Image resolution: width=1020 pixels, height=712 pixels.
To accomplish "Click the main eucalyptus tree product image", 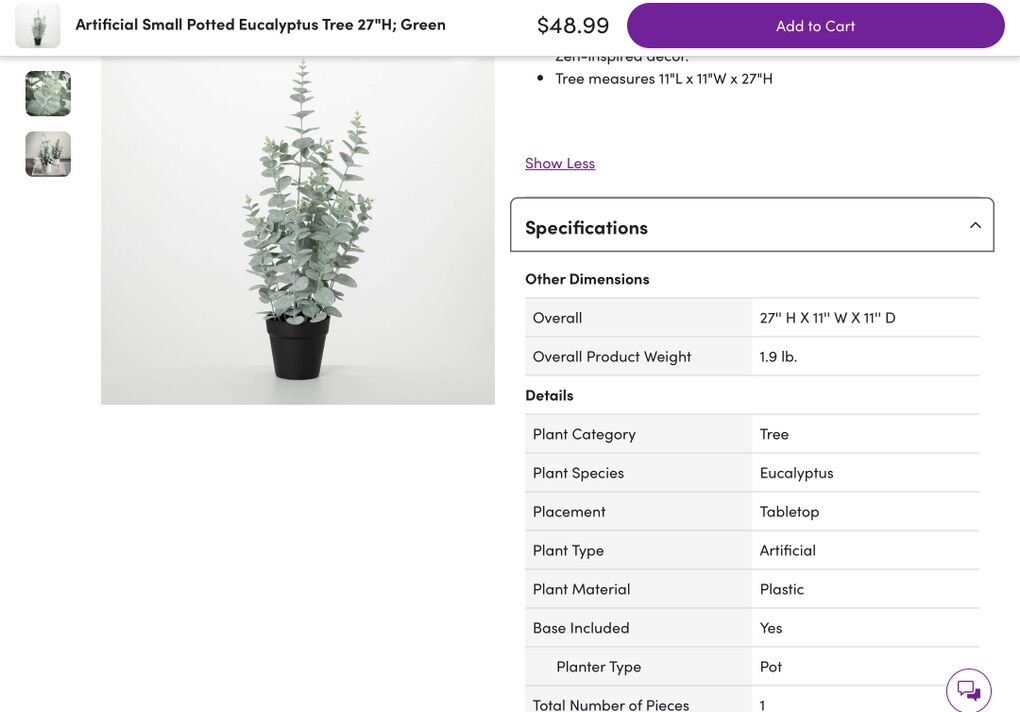I will point(298,230).
